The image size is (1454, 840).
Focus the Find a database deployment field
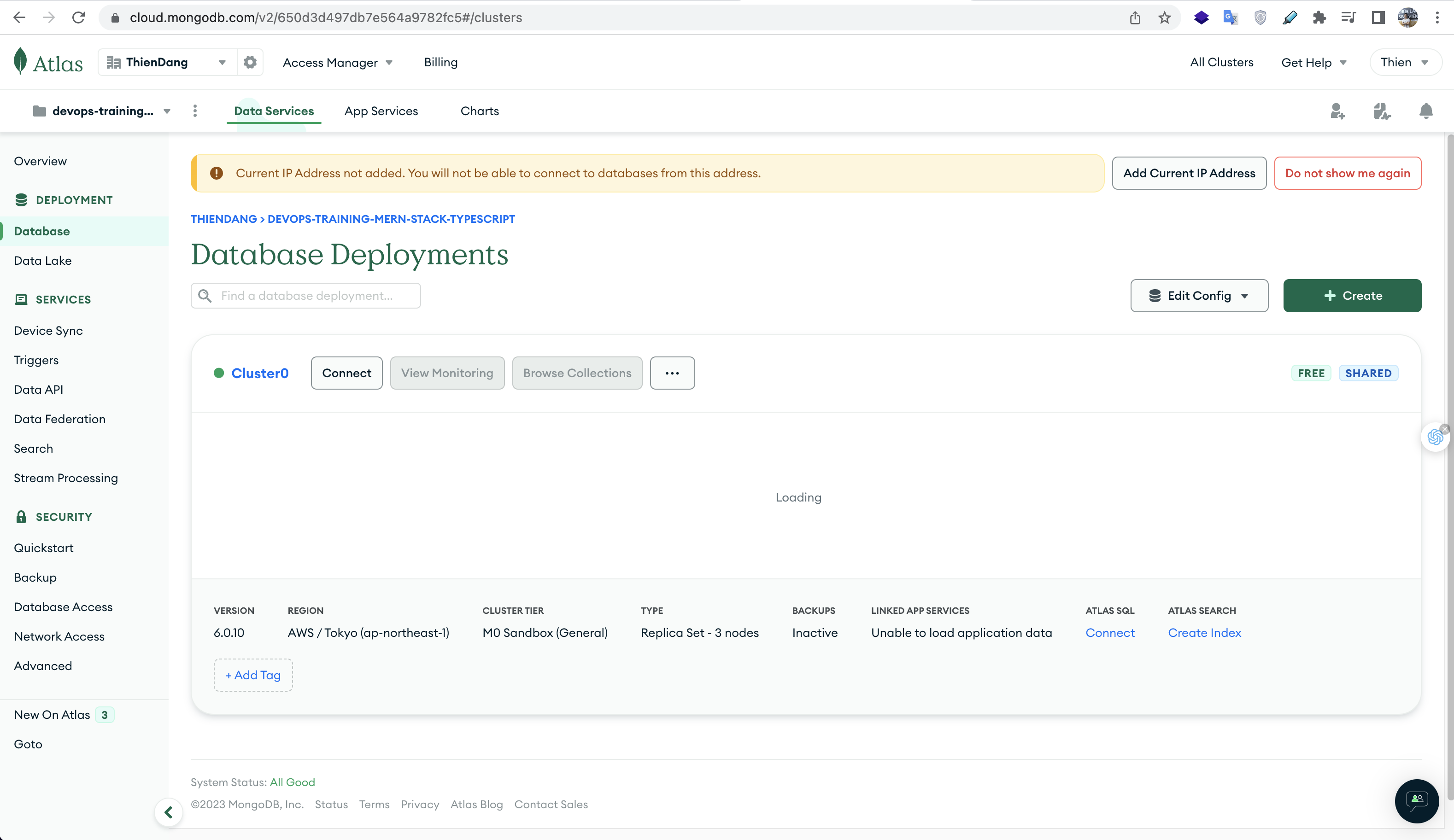(305, 295)
